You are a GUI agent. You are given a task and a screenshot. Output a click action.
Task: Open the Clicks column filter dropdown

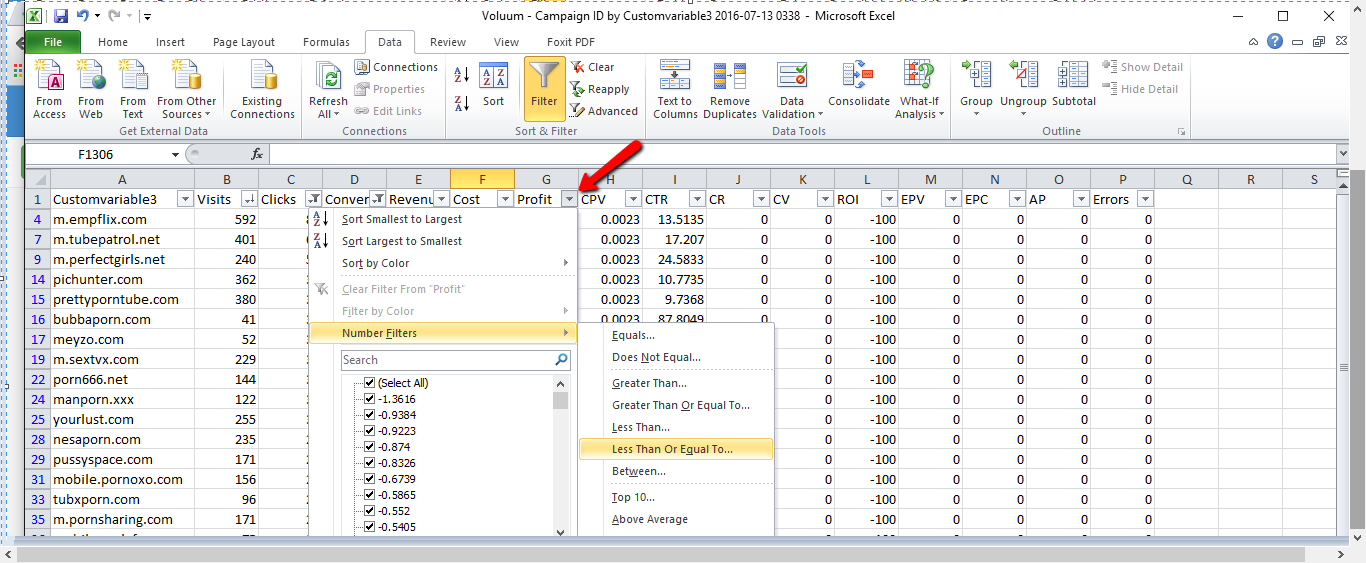pos(313,199)
